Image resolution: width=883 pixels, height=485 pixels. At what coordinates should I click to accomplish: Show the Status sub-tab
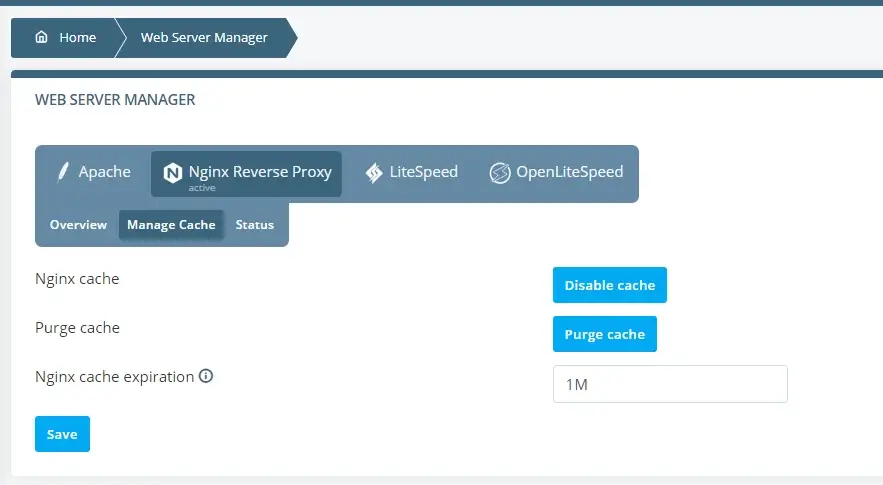tap(254, 225)
